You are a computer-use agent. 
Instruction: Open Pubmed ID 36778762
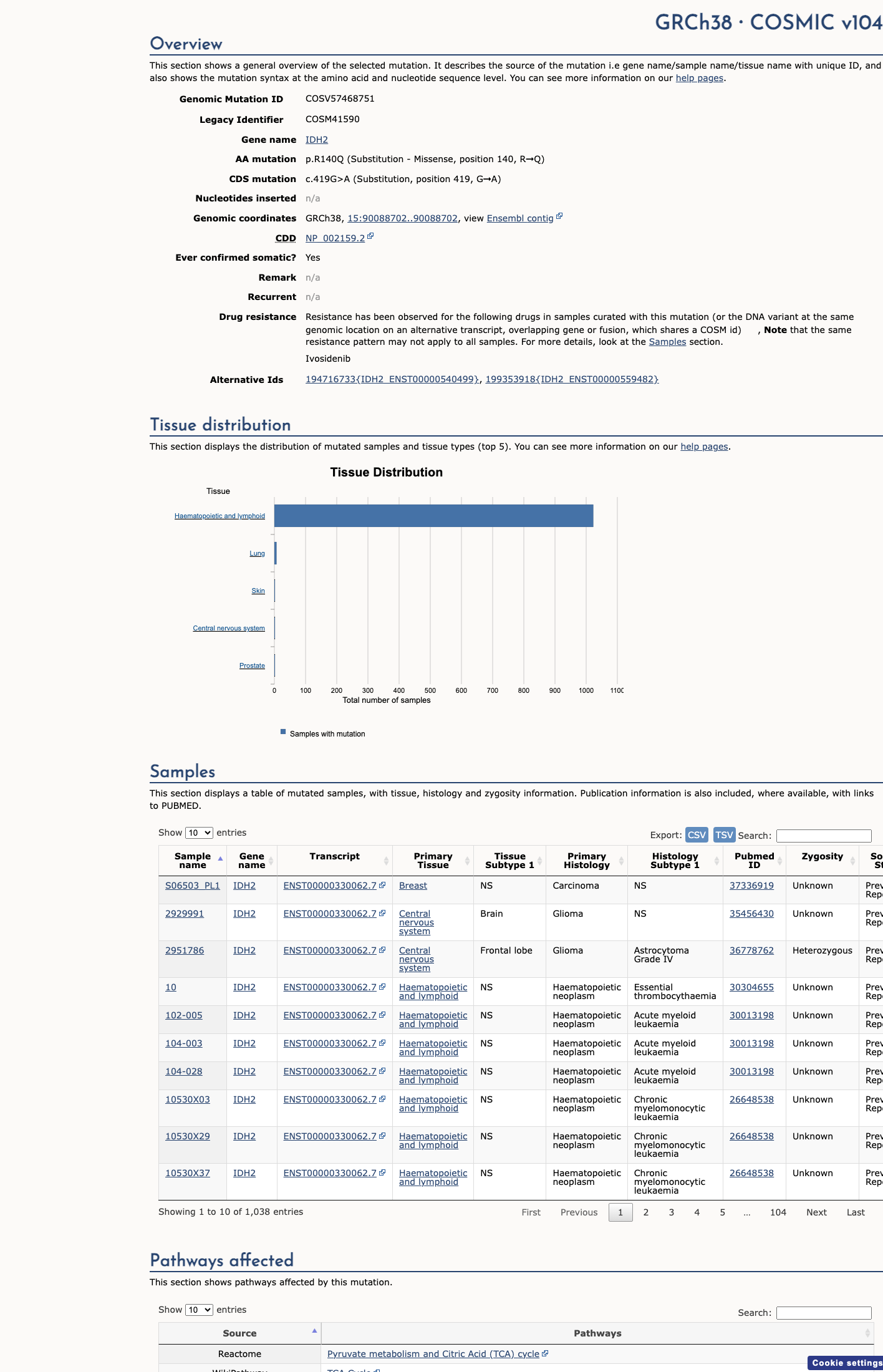click(x=751, y=950)
